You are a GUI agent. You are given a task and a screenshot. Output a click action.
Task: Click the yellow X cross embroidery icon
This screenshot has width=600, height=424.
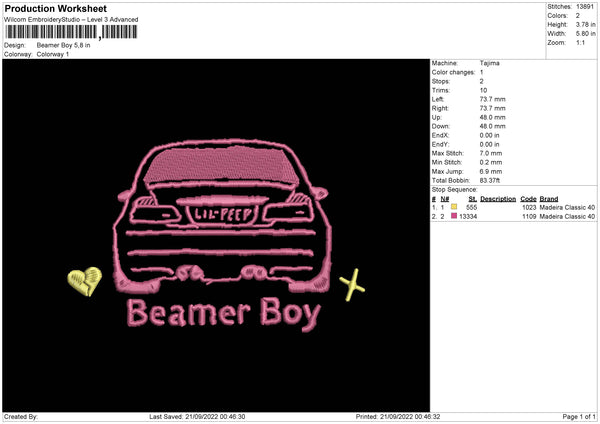[351, 287]
